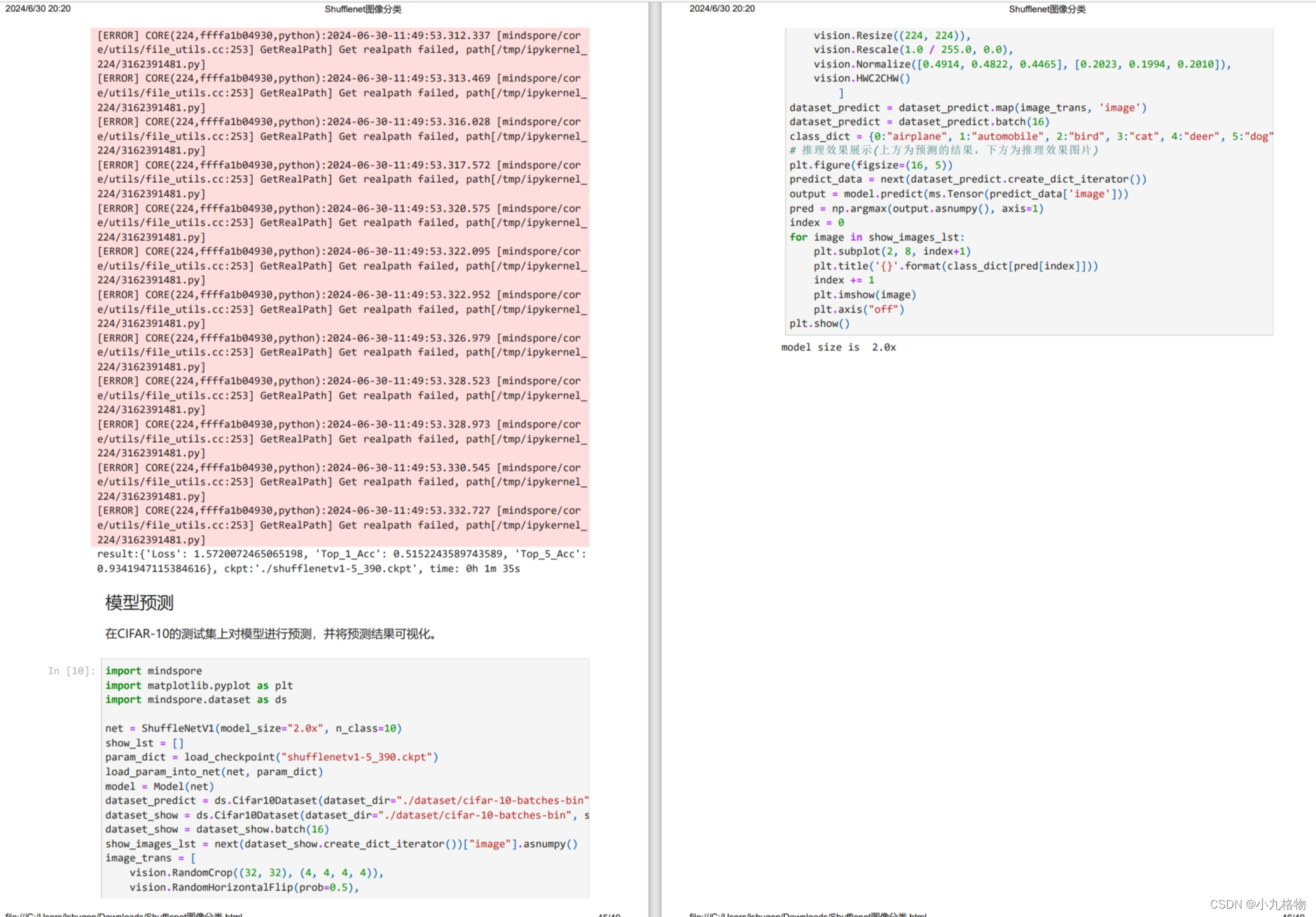Select the error line timestamped 11:49:53.332.727
Viewport: 1316px width, 917px height.
point(339,511)
